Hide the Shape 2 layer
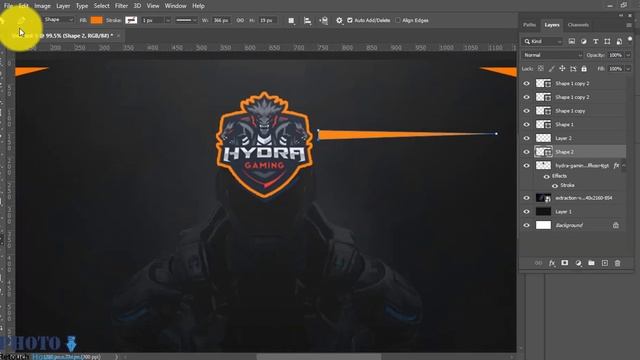 (x=527, y=152)
